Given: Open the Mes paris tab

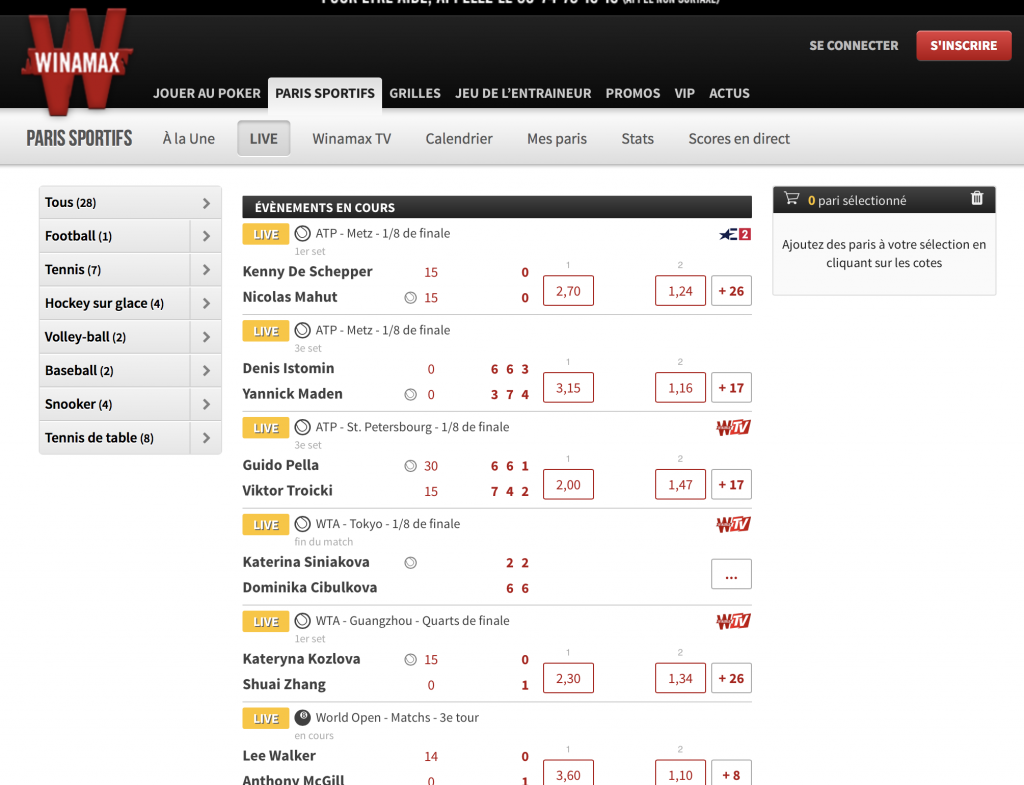Looking at the screenshot, I should tap(557, 138).
